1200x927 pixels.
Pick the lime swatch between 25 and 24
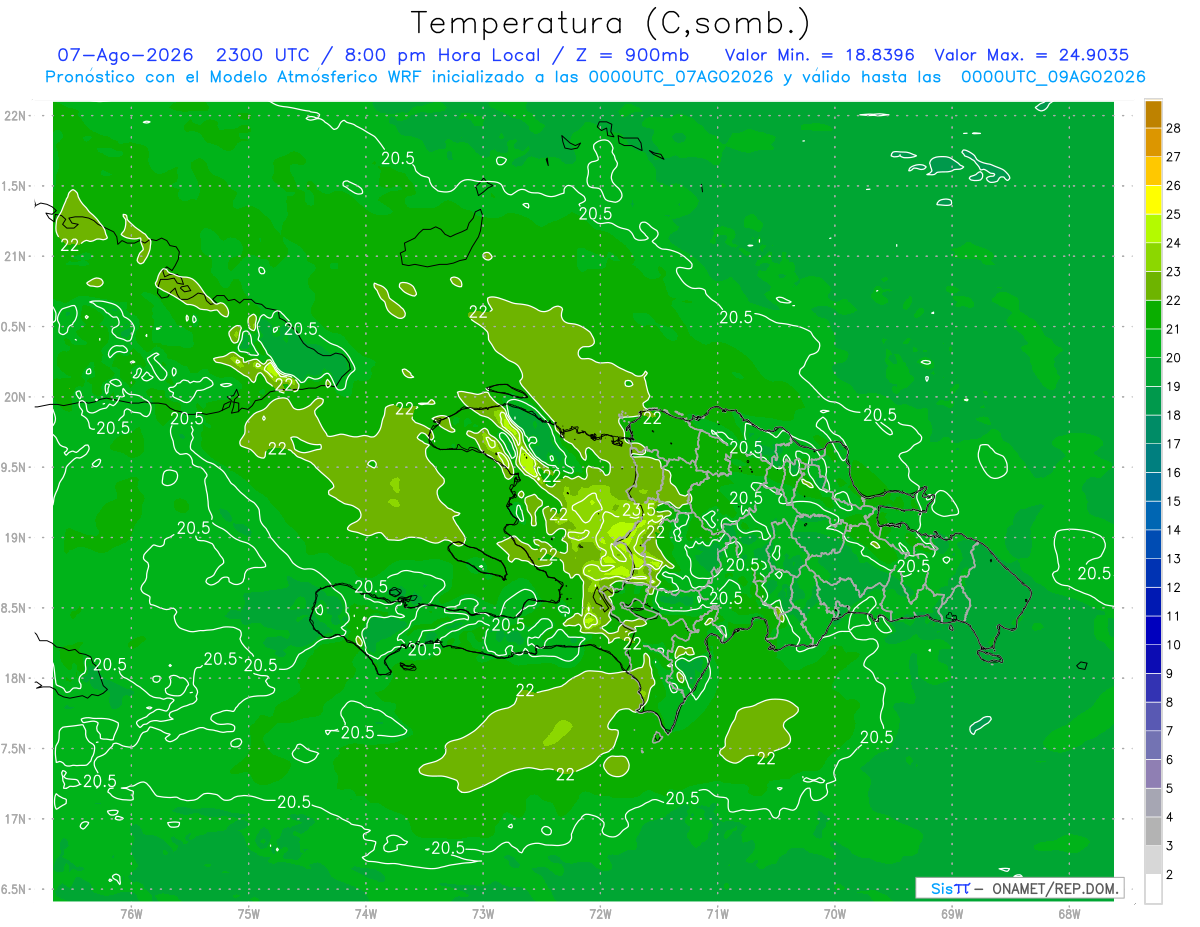(1153, 228)
